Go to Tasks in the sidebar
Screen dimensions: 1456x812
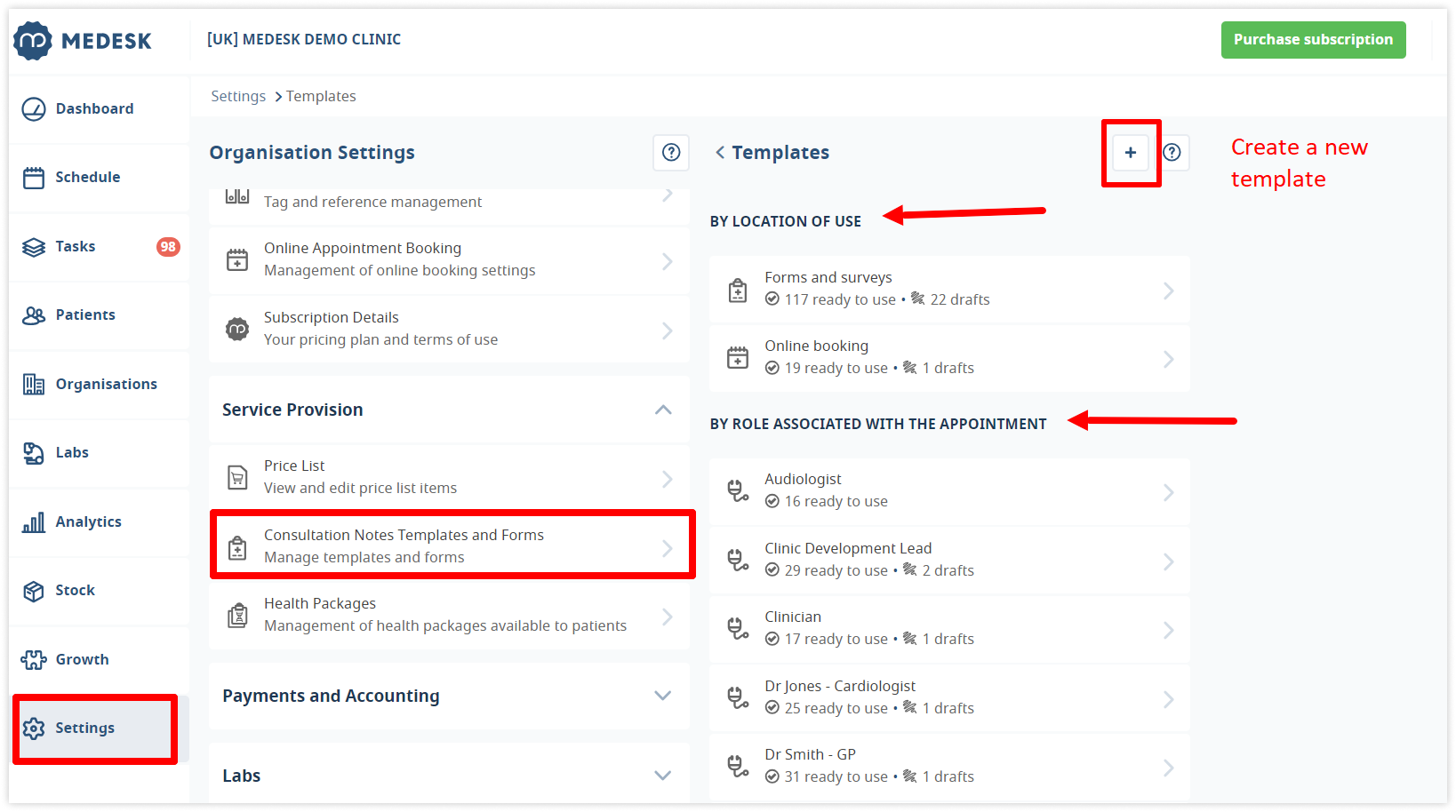pyautogui.click(x=99, y=246)
